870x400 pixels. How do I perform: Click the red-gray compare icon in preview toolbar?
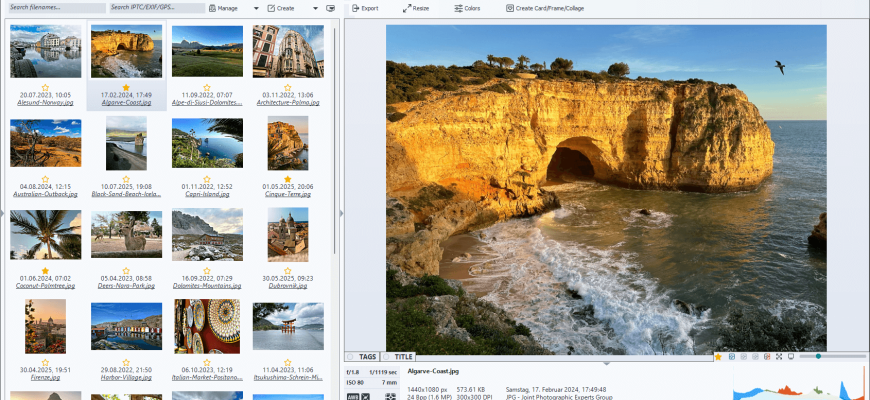(x=767, y=357)
